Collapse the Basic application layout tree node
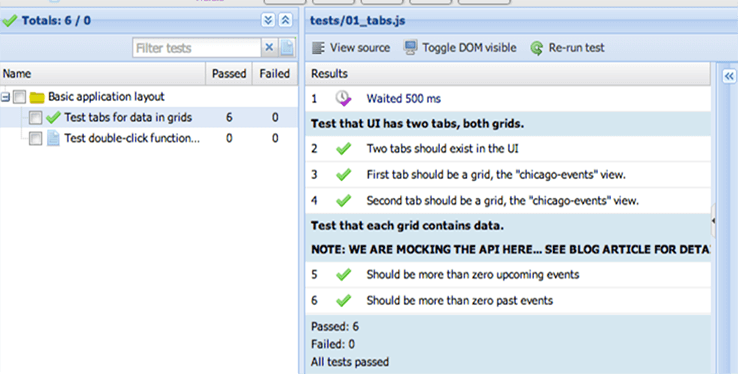Screen dimensions: 738x374 click(5, 97)
